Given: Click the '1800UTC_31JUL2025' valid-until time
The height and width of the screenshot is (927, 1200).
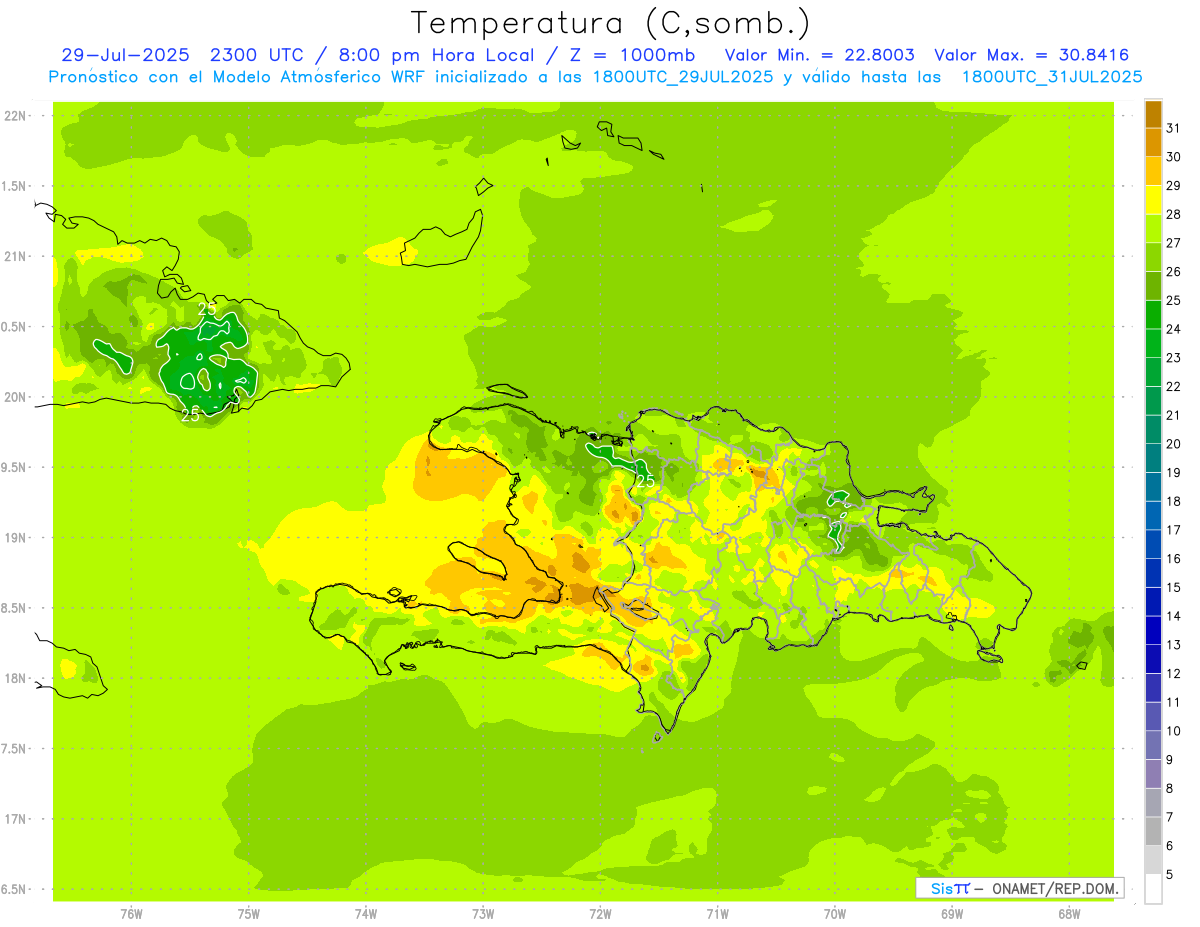Looking at the screenshot, I should tap(1052, 76).
